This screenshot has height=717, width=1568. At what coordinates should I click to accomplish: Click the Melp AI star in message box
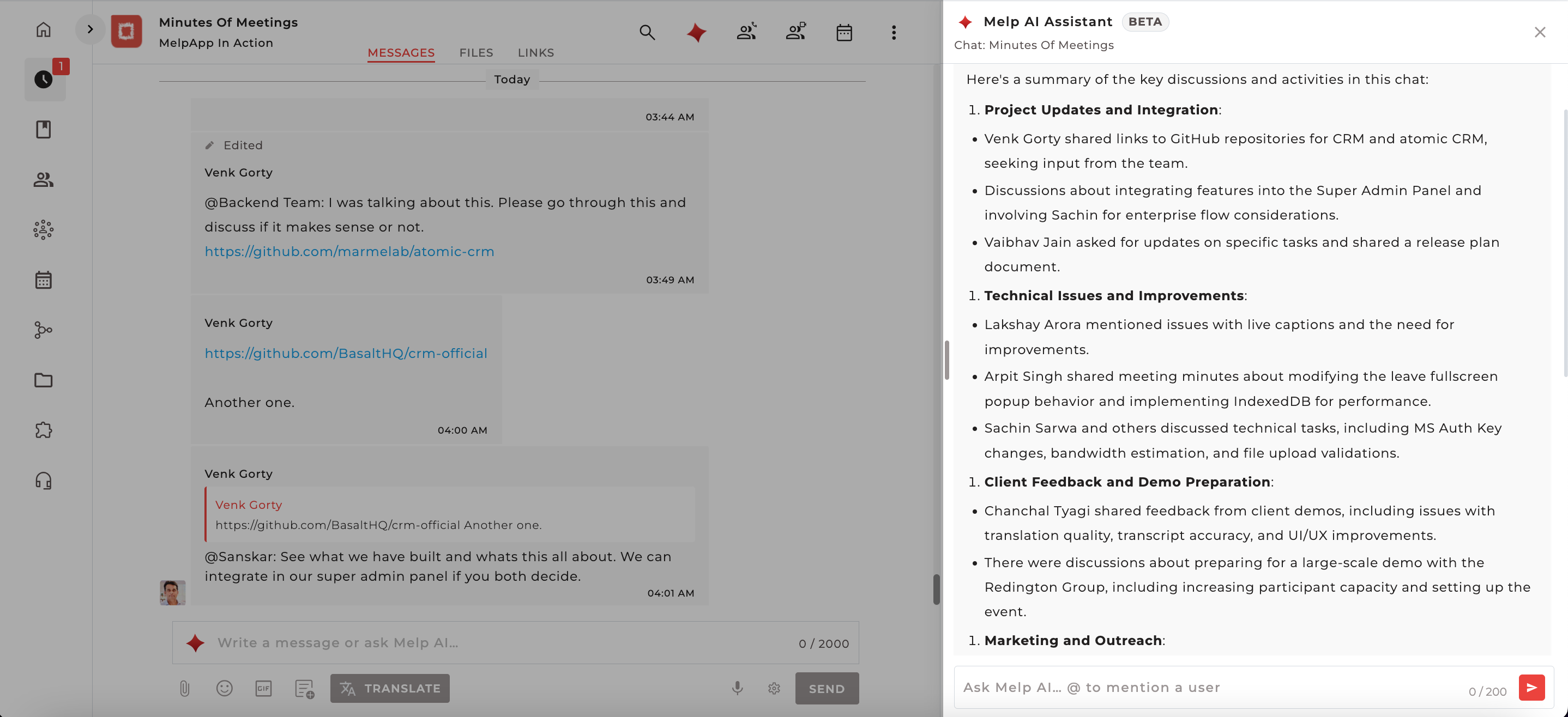tap(195, 643)
